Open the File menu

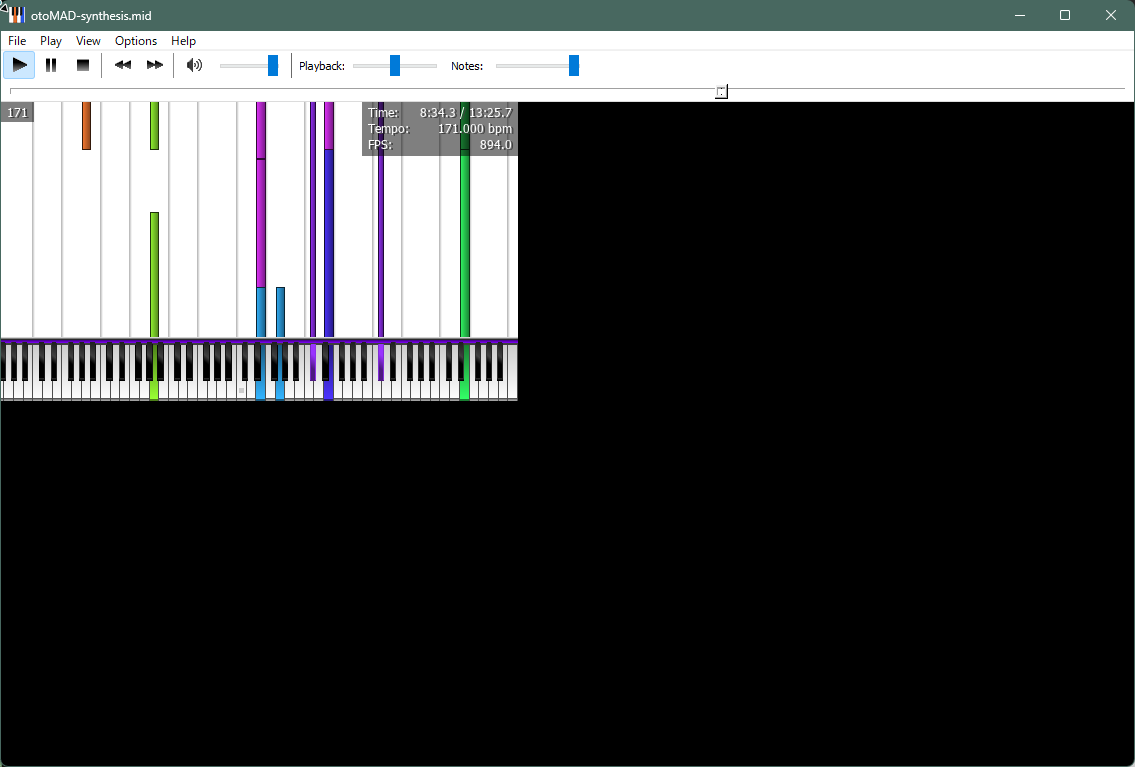[17, 41]
